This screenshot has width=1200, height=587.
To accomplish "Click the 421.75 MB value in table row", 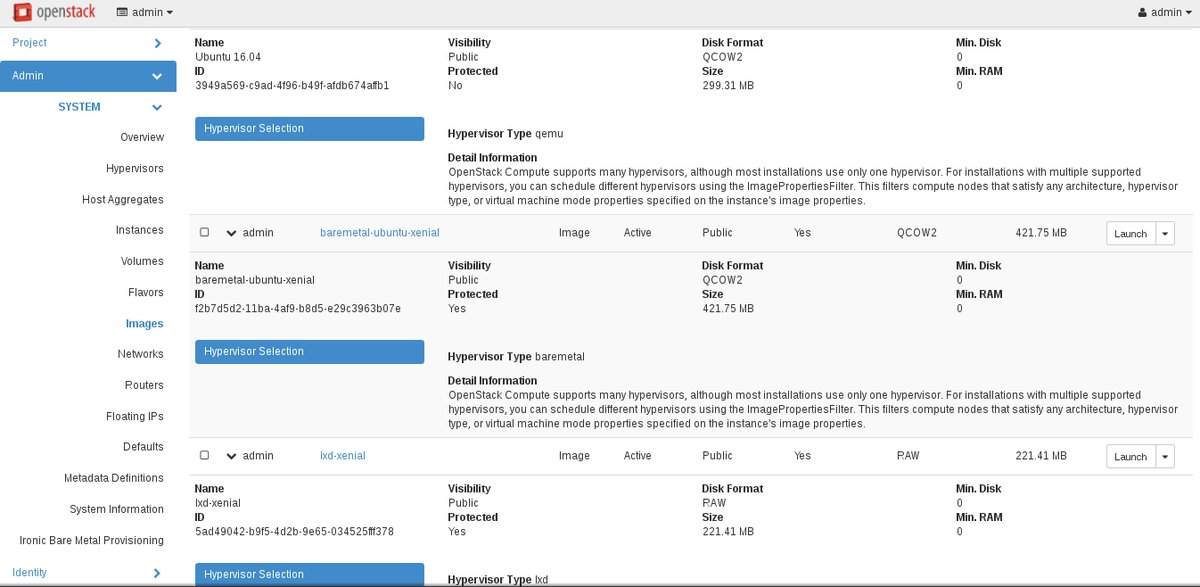I will pos(1041,233).
